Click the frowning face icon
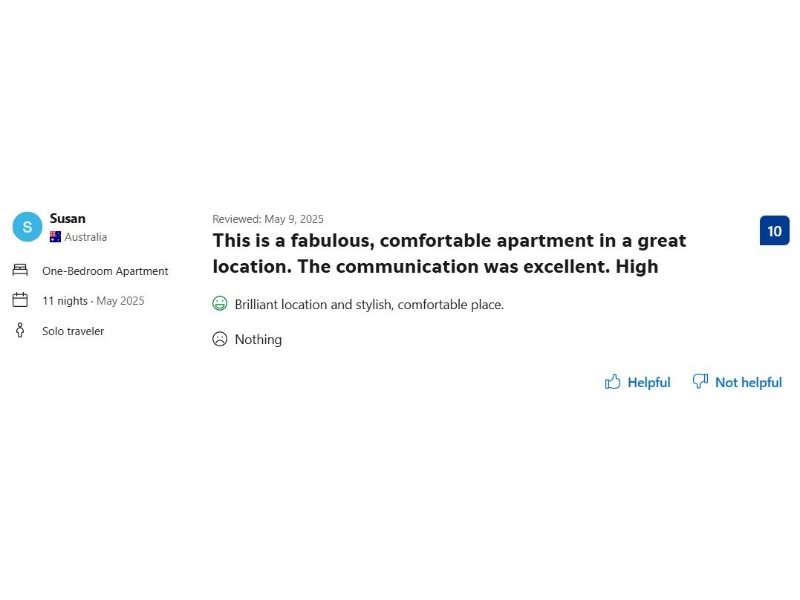The width and height of the screenshot is (800, 600). pyautogui.click(x=220, y=339)
